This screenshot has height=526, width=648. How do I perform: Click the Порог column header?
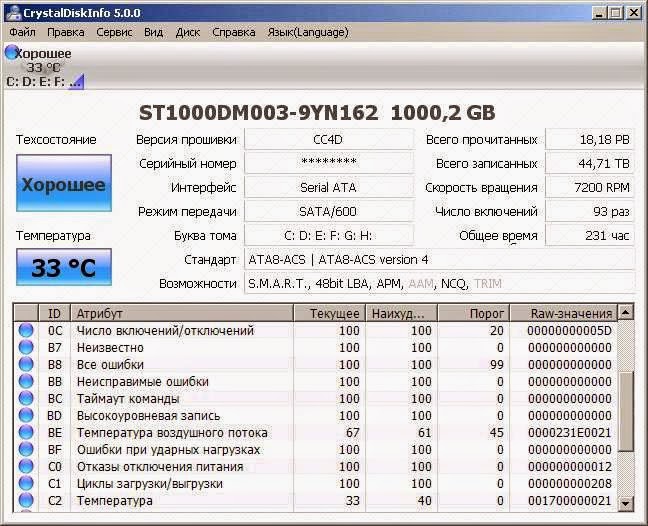474,313
